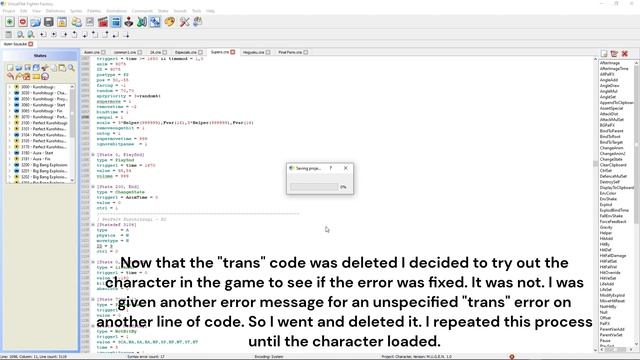Click the code editor vertical scrollbar
The image size is (640, 360).
[596, 204]
